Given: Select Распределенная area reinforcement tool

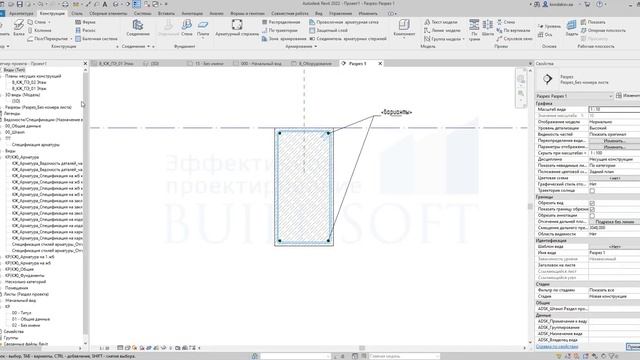Looking at the screenshot, I should 281,22.
